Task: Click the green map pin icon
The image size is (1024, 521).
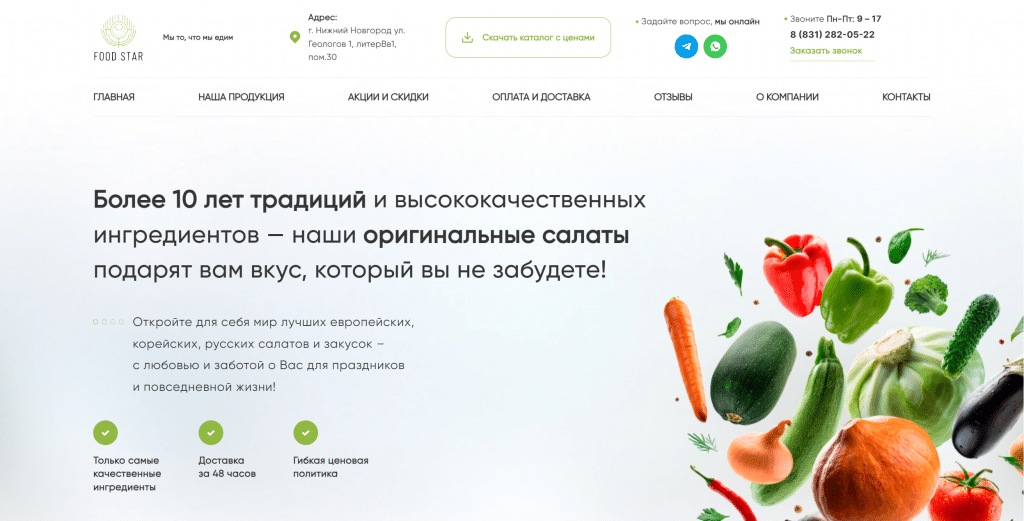Action: (295, 37)
